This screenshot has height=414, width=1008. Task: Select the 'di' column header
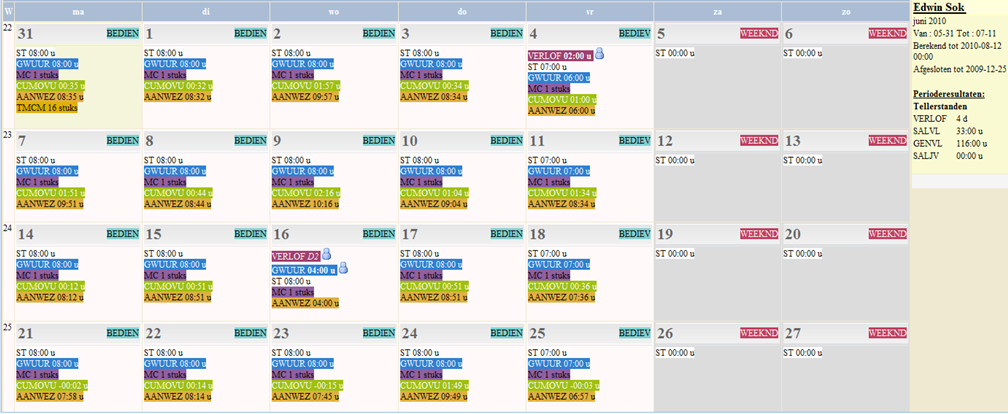206,11
